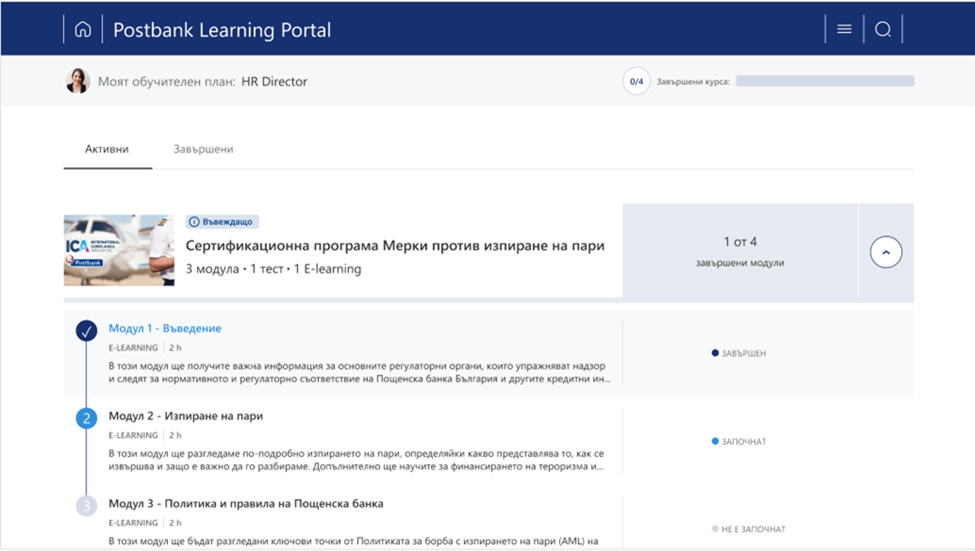975x551 pixels.
Task: Click the 1 от 4 завършени модули panel
Action: click(x=740, y=251)
